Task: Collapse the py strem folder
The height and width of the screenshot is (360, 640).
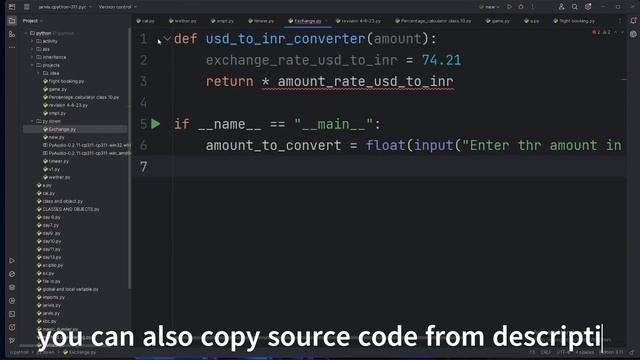Action: point(32,121)
